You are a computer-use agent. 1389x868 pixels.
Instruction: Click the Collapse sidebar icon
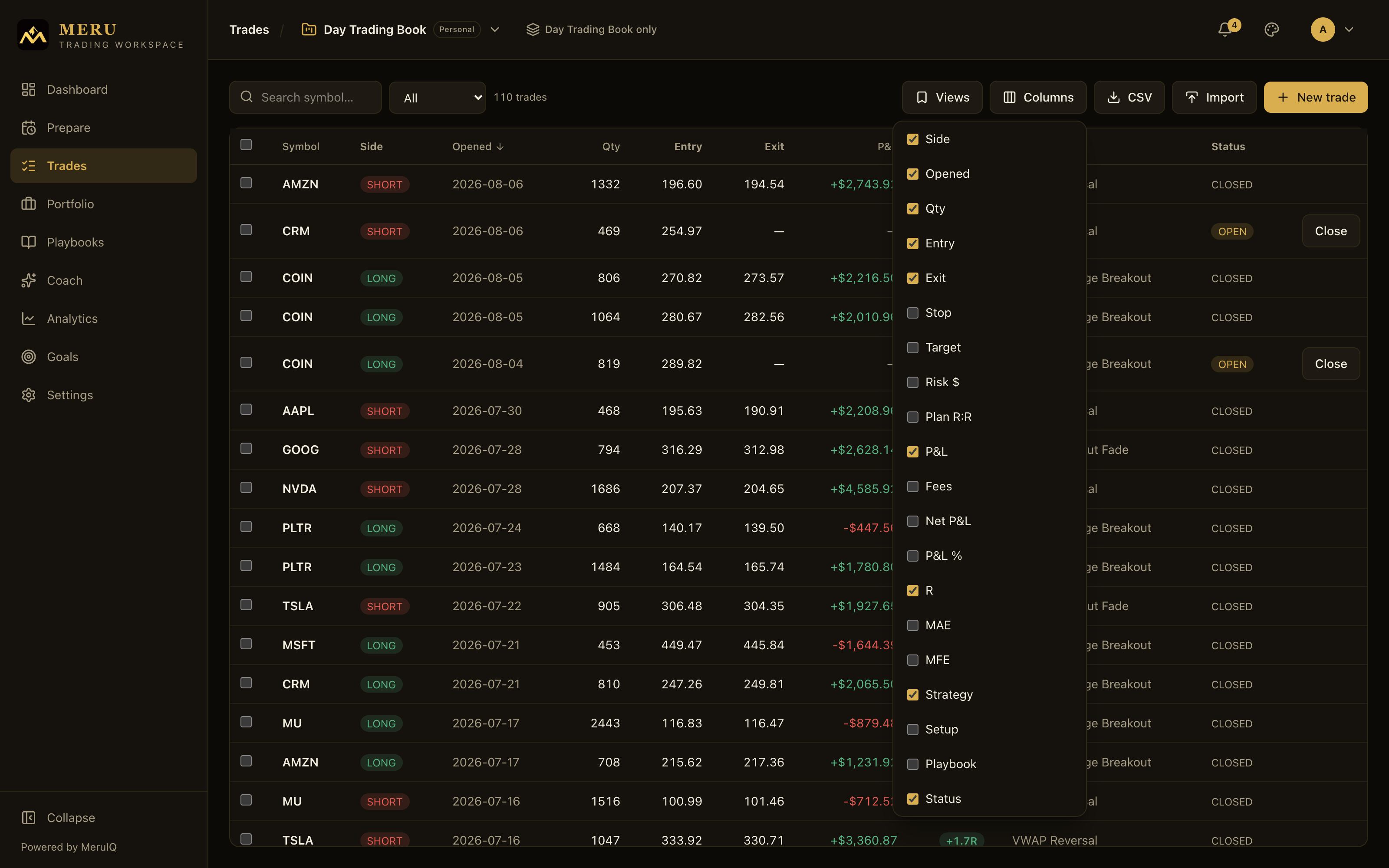pyautogui.click(x=29, y=818)
